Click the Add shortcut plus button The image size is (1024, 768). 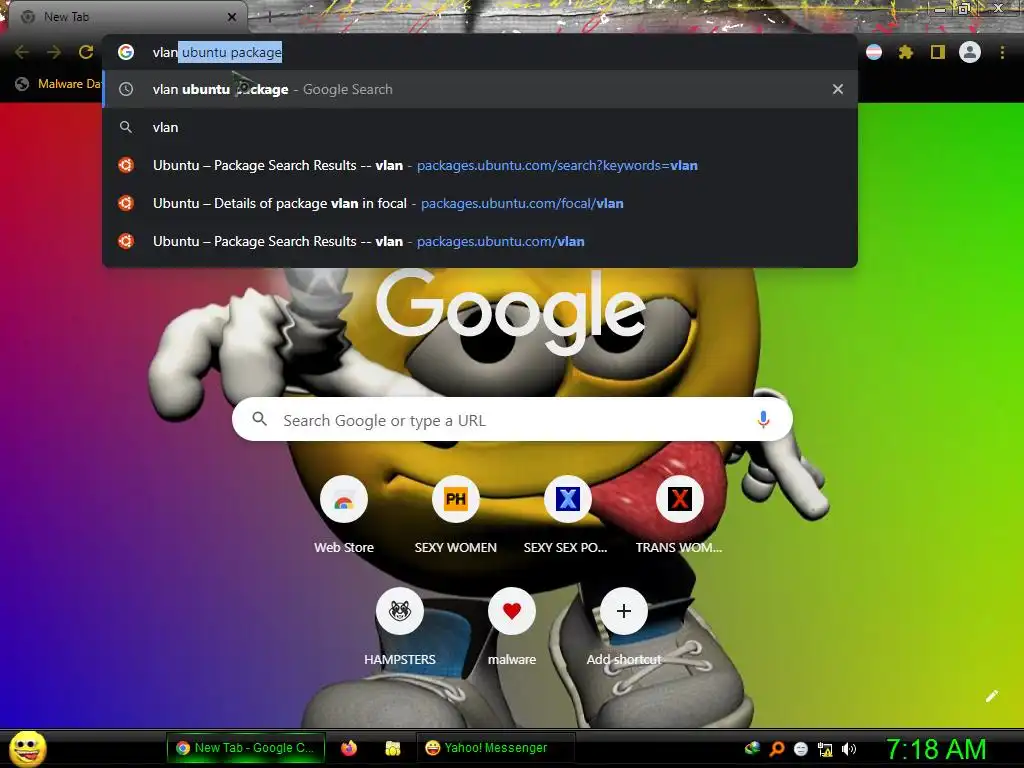tap(624, 611)
